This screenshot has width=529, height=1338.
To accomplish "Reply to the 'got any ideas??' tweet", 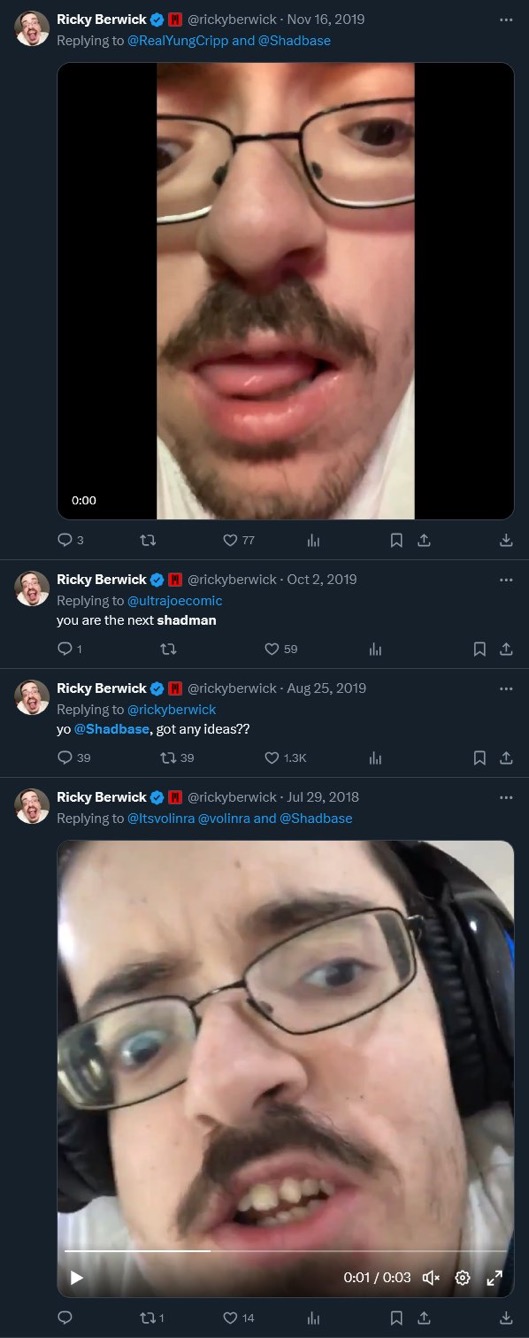I will click(x=74, y=758).
